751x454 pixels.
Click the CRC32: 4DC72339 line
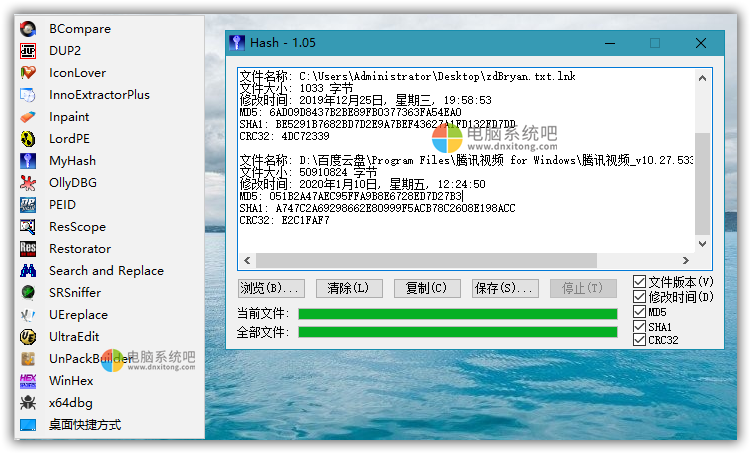pyautogui.click(x=284, y=136)
